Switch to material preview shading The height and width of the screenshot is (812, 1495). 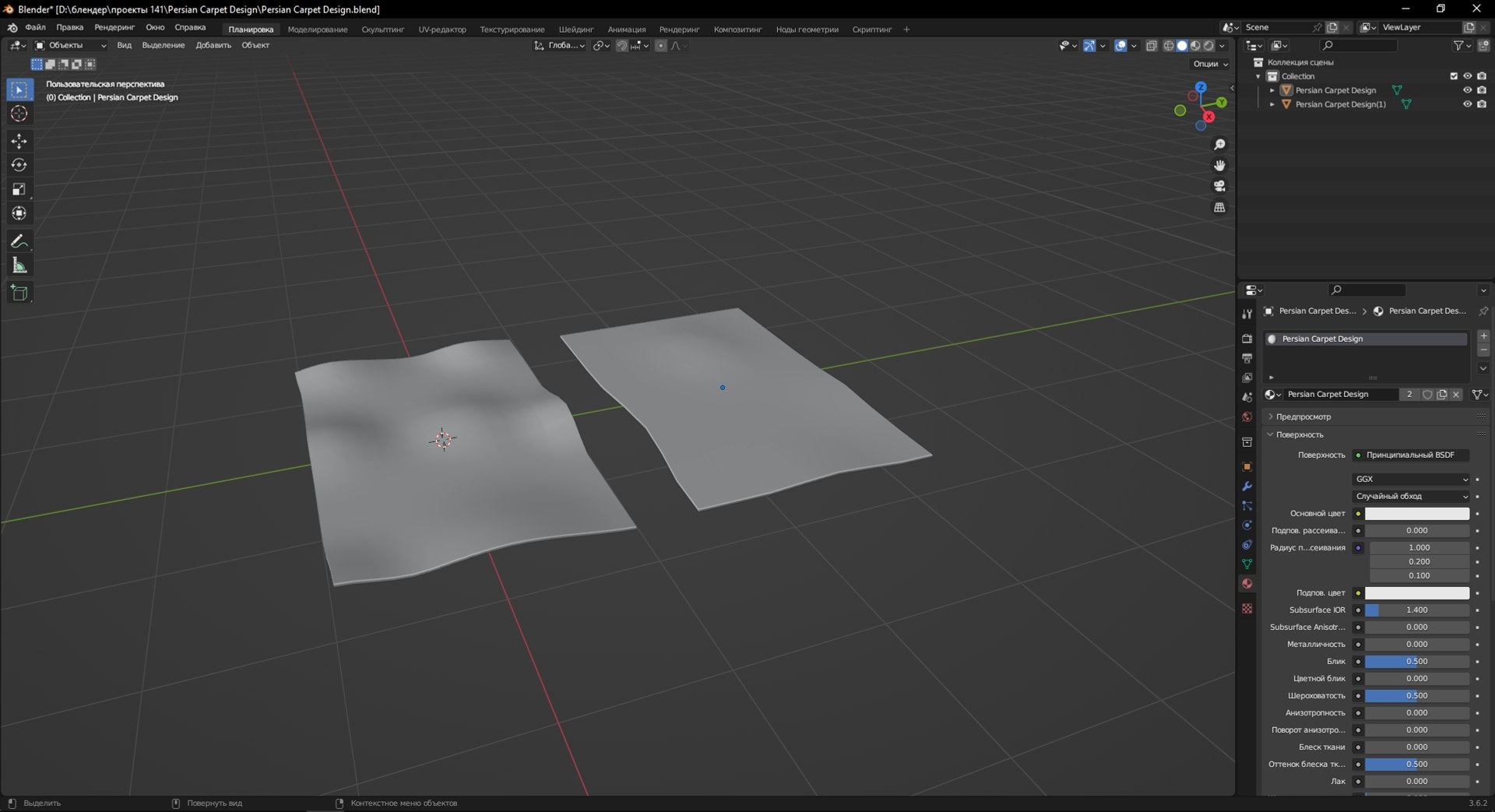point(1195,46)
